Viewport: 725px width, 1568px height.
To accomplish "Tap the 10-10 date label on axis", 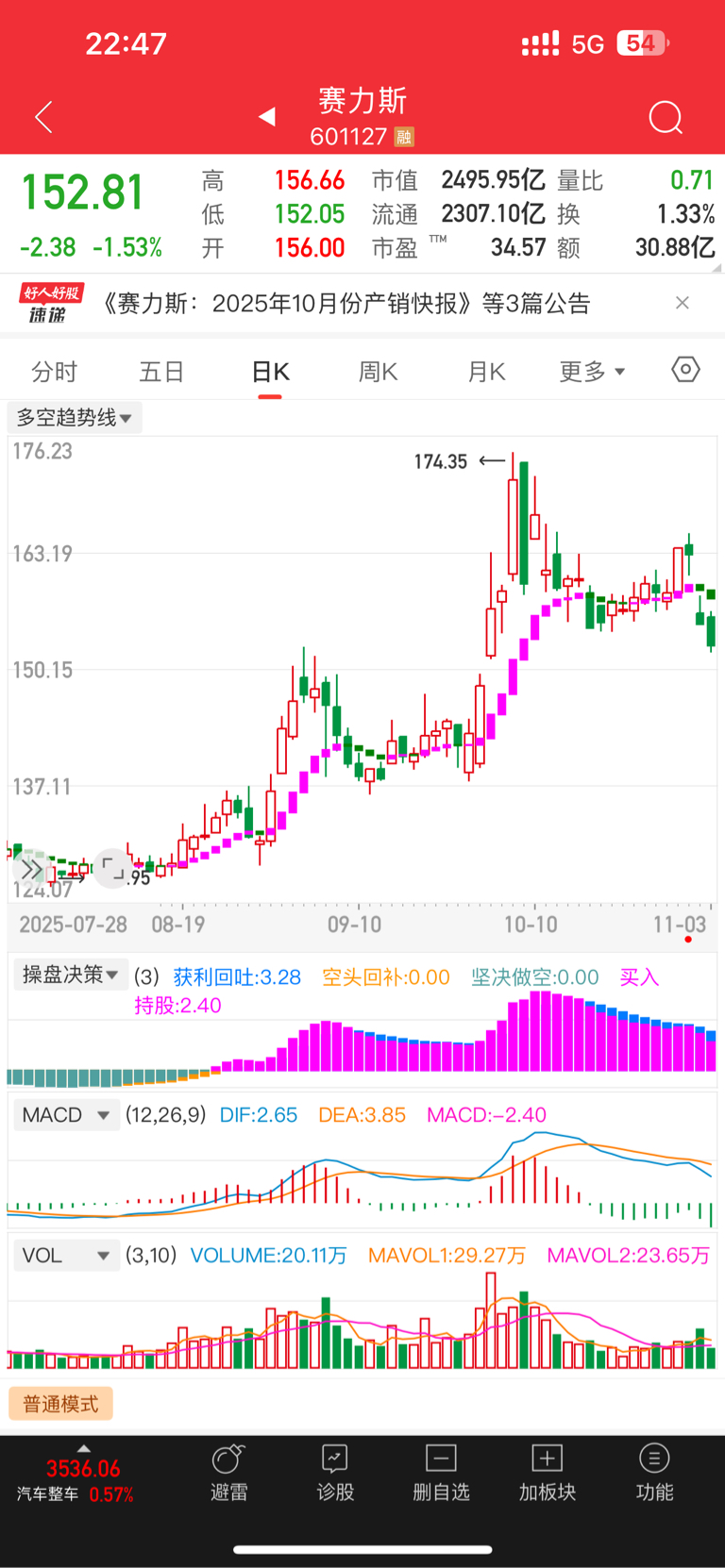I will (531, 925).
